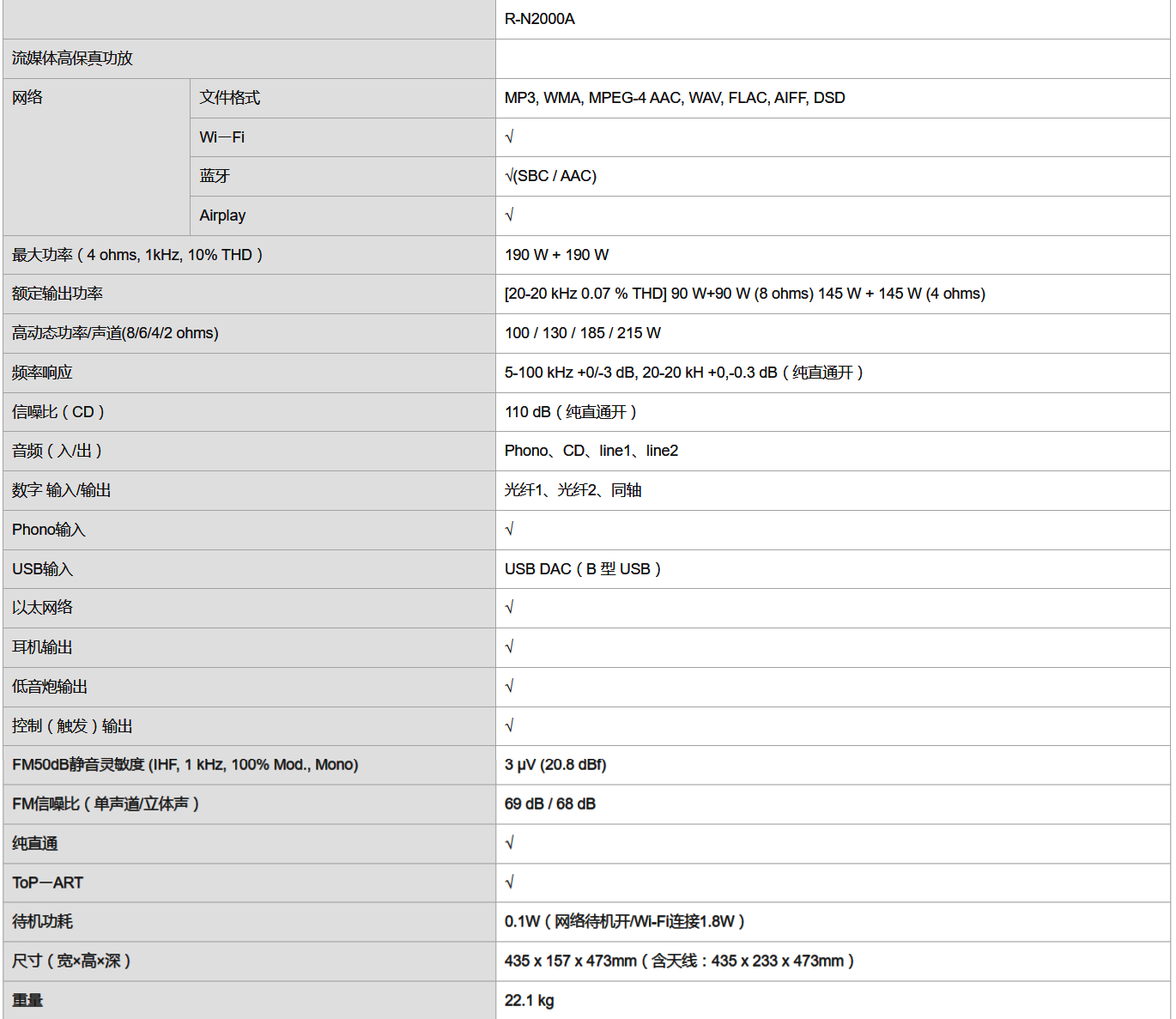
Task: Click the 110 dB (纯直通开) value
Action: tap(571, 412)
